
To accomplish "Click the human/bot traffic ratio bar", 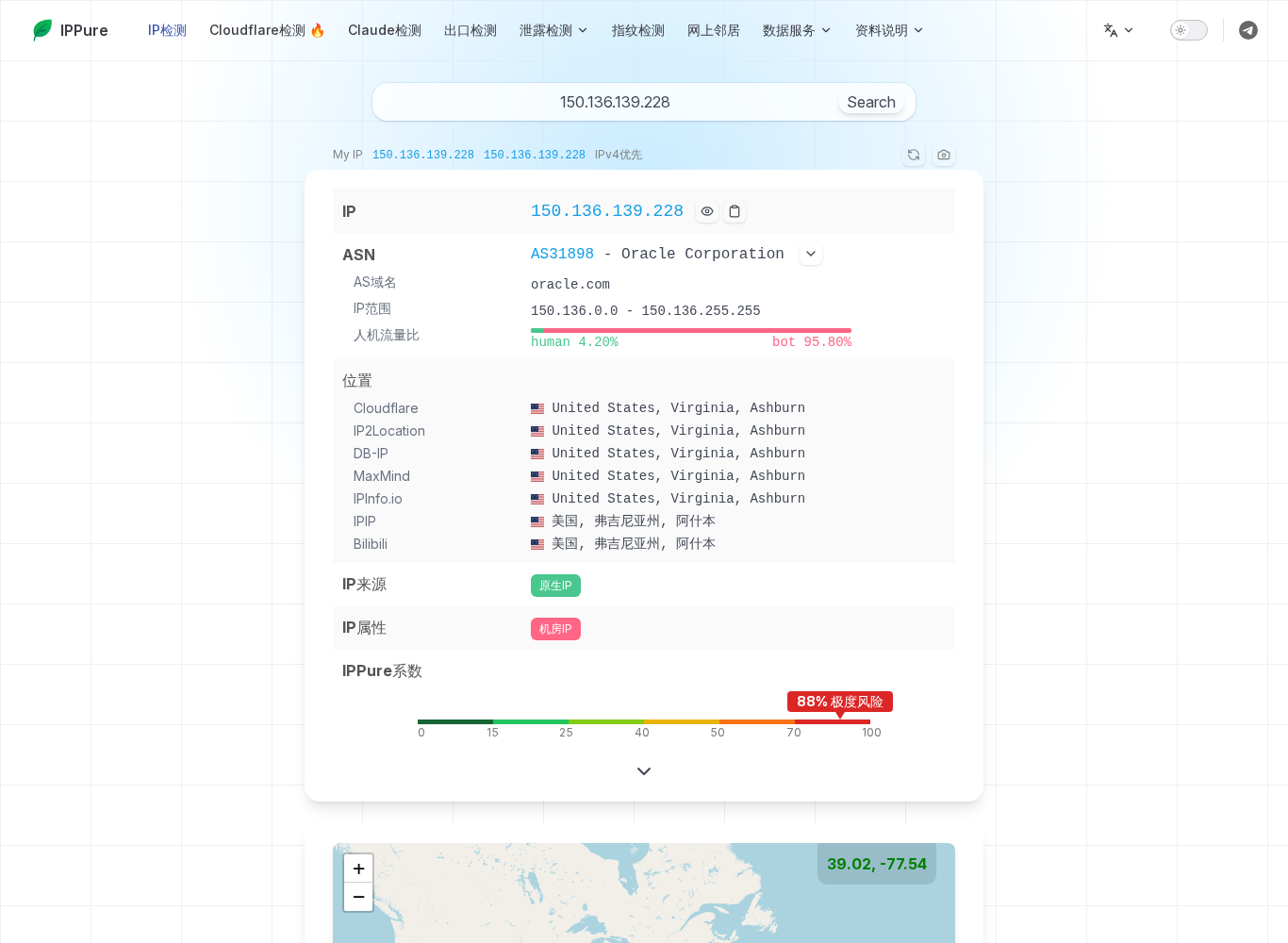I will tap(691, 330).
